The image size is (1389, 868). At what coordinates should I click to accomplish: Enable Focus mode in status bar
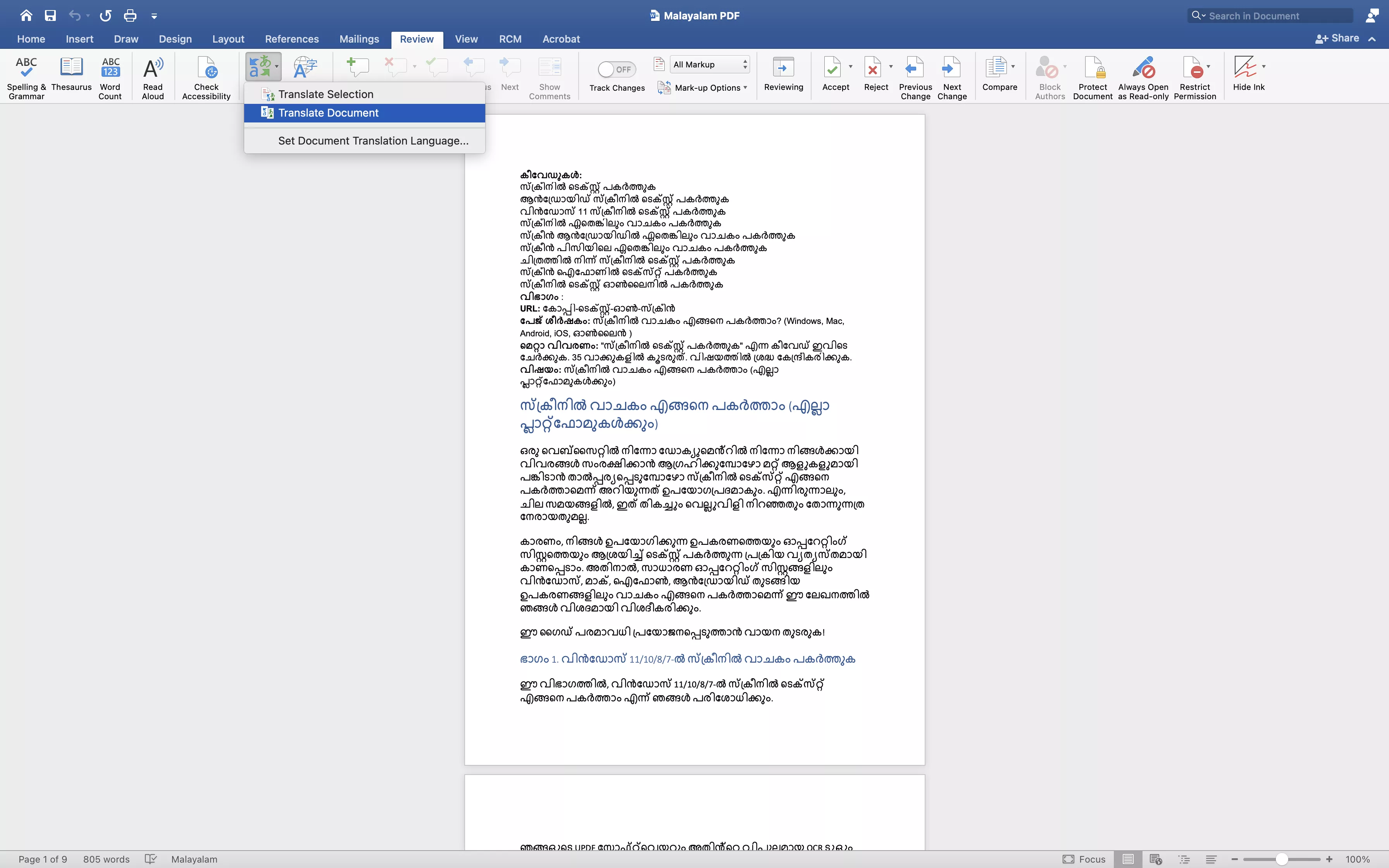coord(1085,859)
